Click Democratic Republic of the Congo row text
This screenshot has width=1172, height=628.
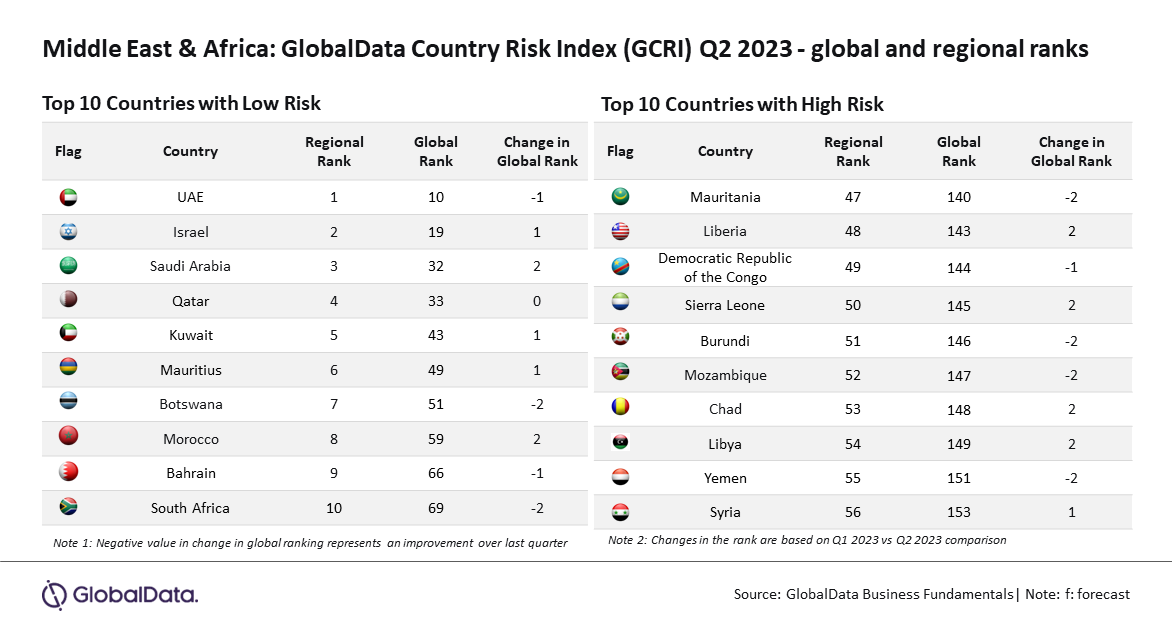point(725,267)
